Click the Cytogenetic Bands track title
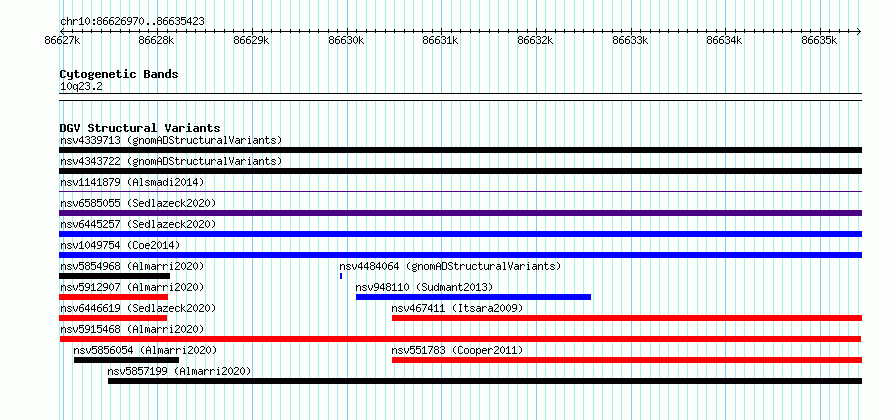This screenshot has height=420, width=890. pos(119,74)
